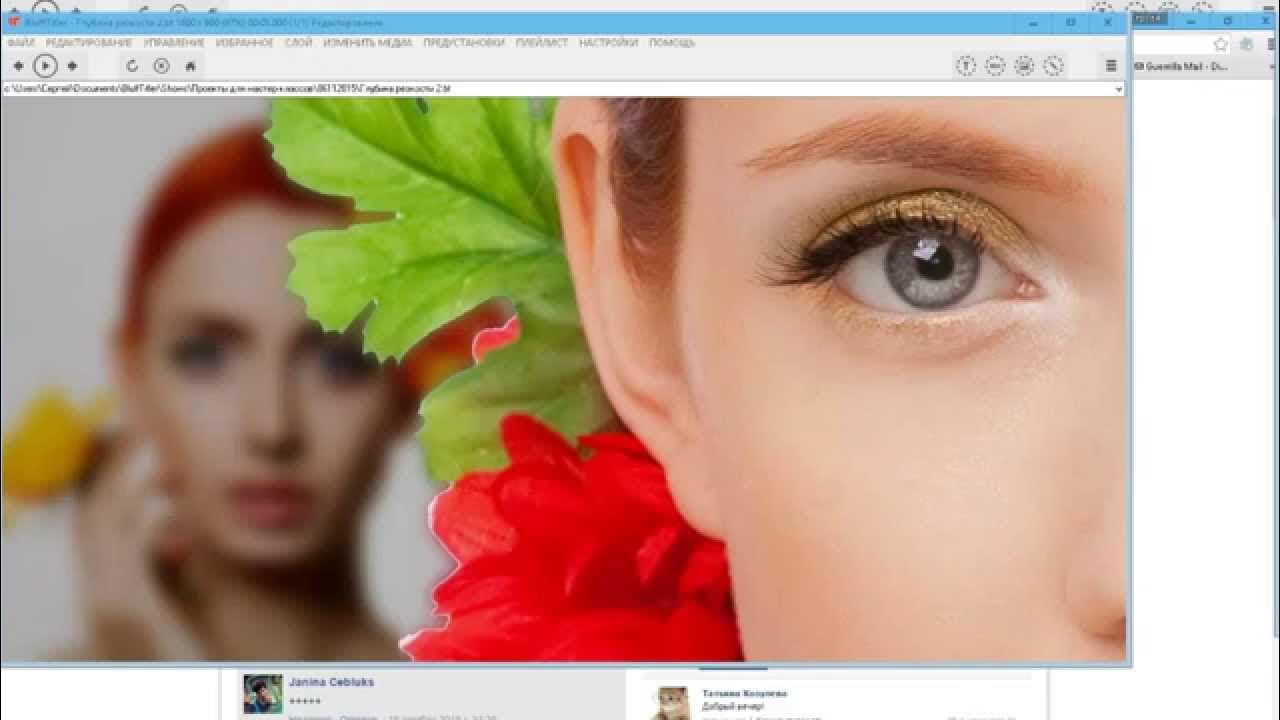Open the ПРЕДУСТАНОВКИ menu

pos(463,43)
